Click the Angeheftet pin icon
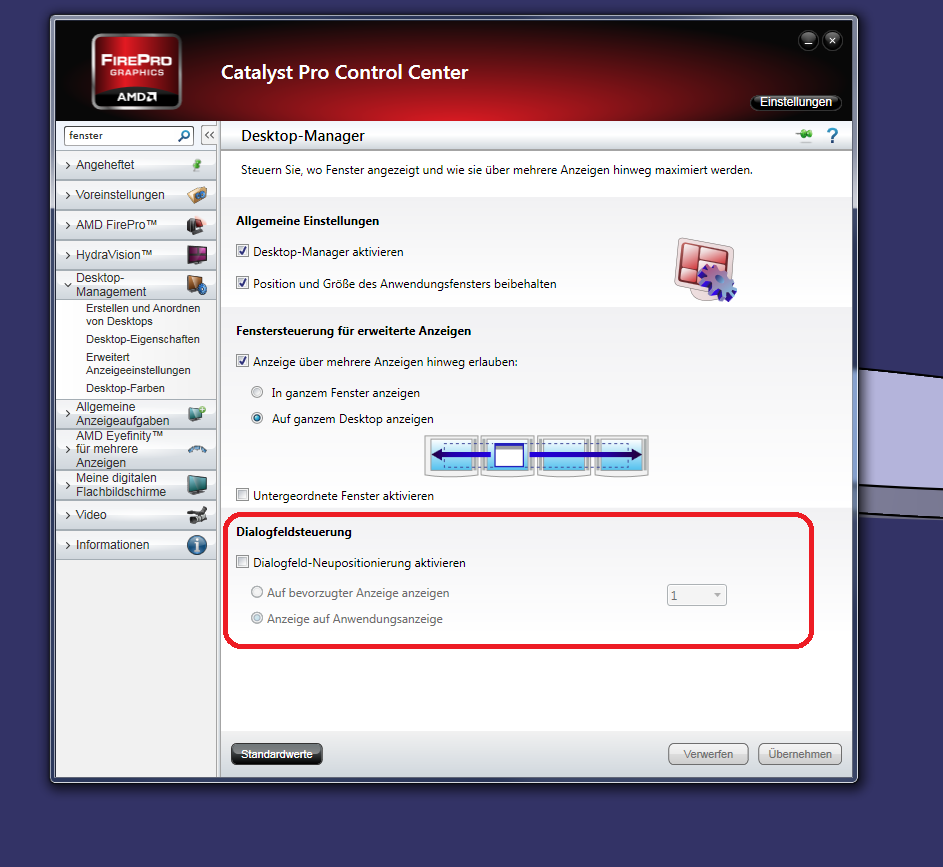This screenshot has height=867, width=943. point(197,165)
